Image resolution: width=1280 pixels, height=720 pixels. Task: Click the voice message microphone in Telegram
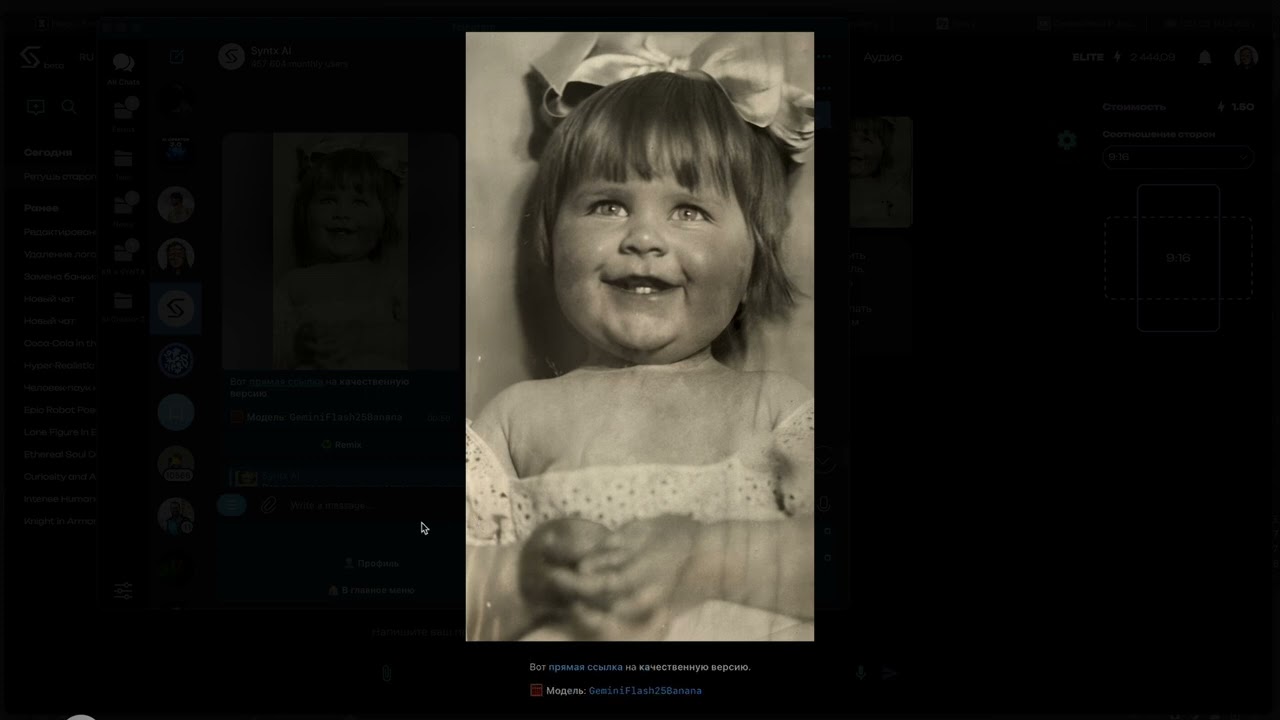[x=825, y=505]
